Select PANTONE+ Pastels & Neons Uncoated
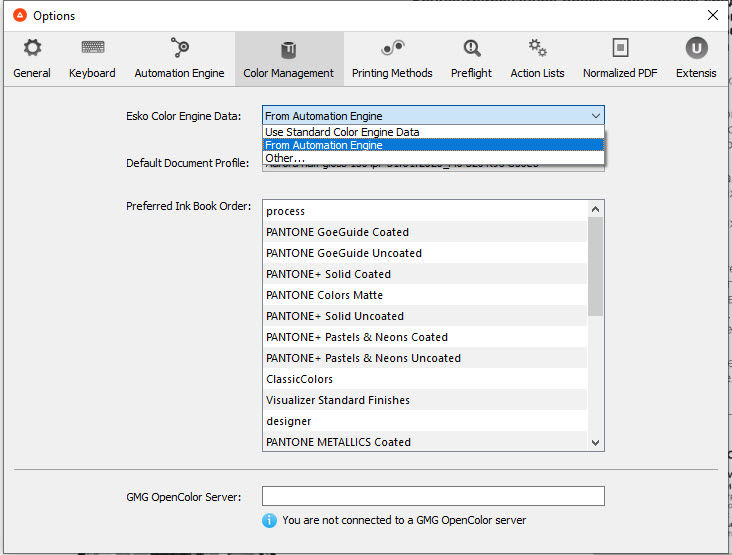The width and height of the screenshot is (732, 555). (425, 358)
